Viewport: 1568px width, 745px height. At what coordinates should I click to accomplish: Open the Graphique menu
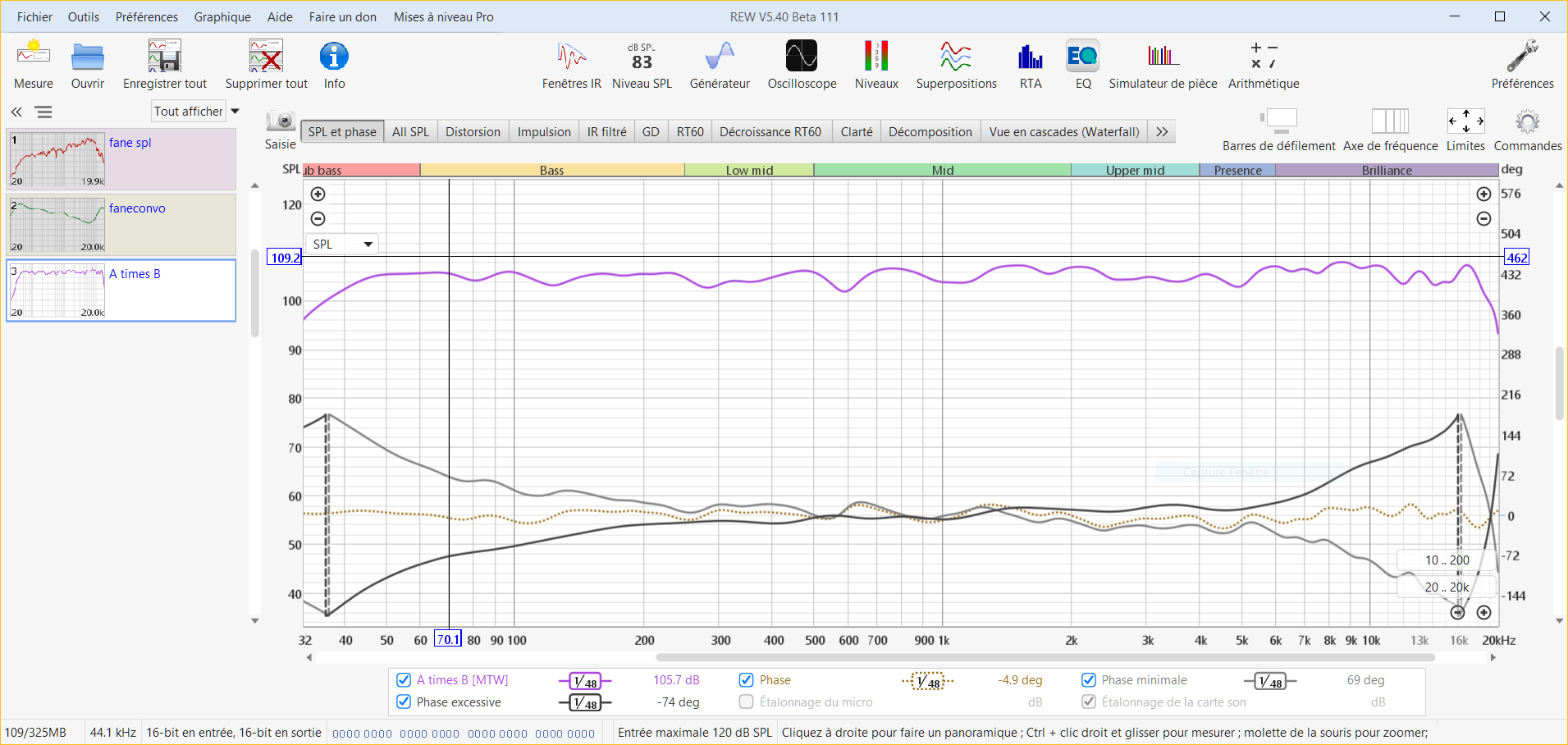(x=222, y=16)
